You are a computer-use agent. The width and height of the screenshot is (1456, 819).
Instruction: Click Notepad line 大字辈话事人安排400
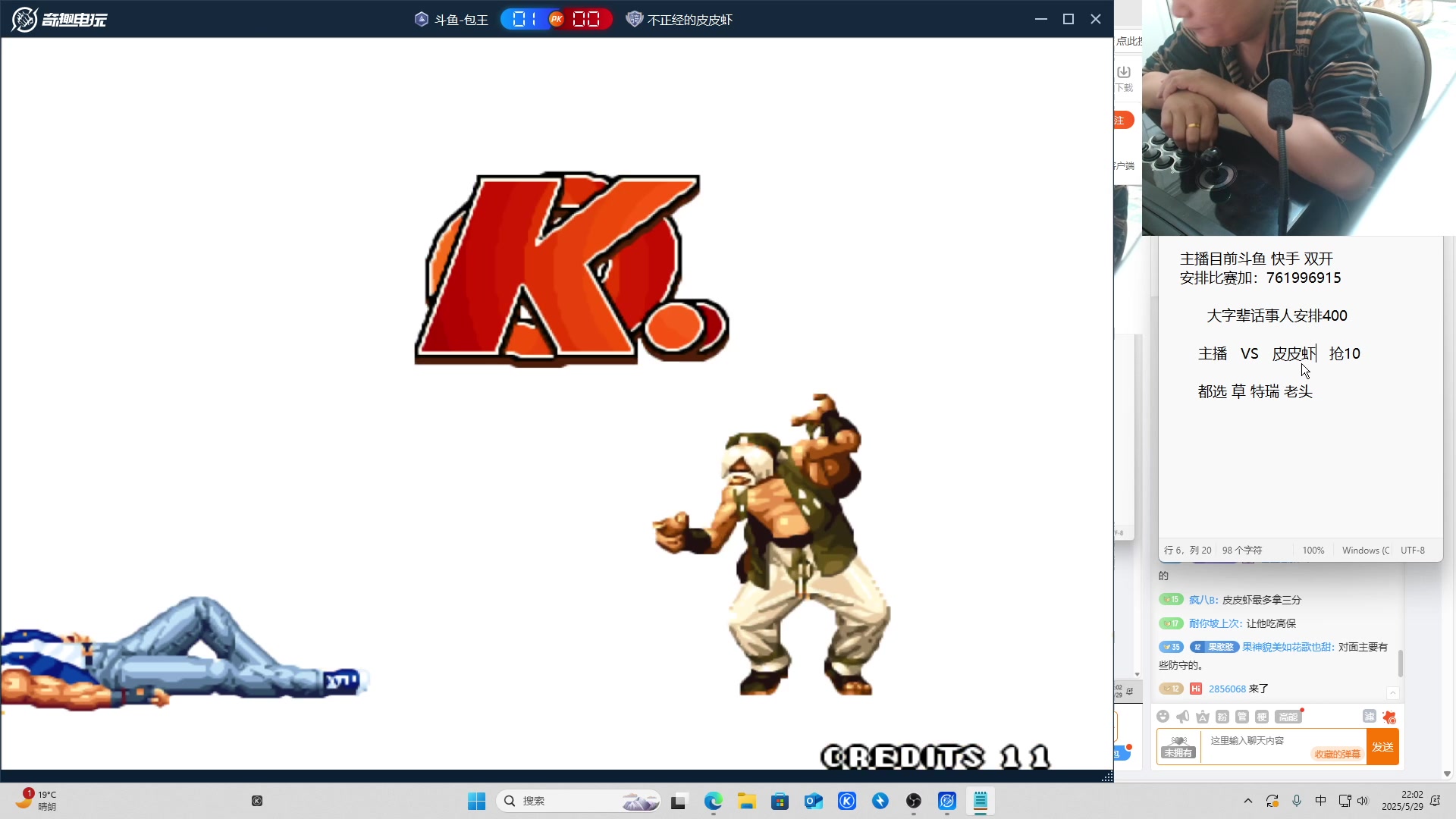[x=1277, y=315]
